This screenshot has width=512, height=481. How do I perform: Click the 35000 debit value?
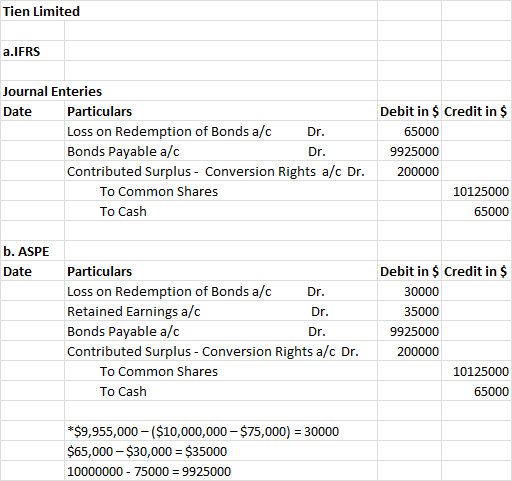coord(409,311)
